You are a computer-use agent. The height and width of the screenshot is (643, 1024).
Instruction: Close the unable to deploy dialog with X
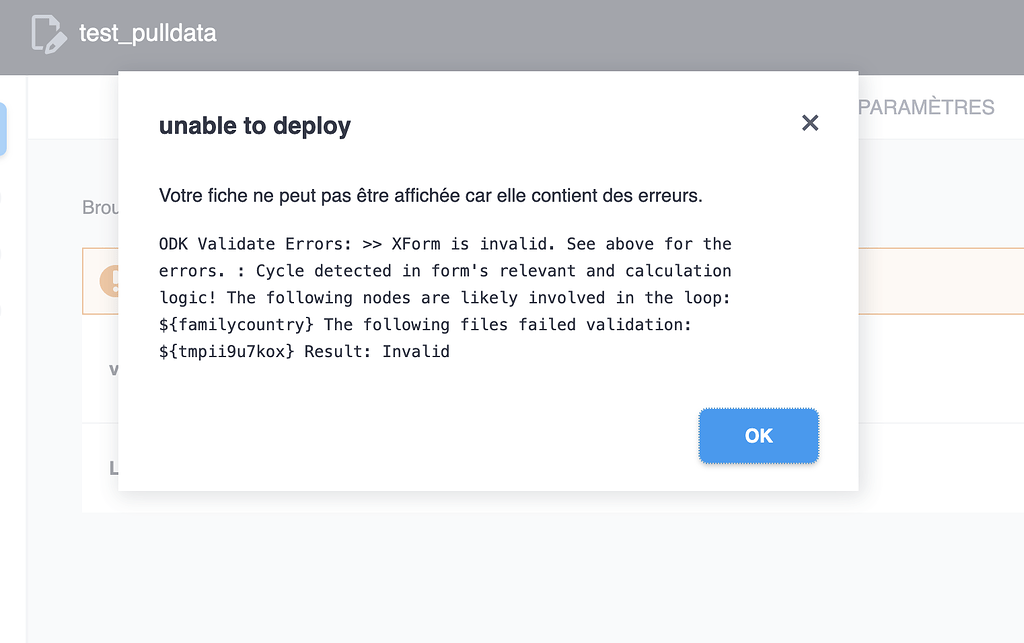(810, 123)
